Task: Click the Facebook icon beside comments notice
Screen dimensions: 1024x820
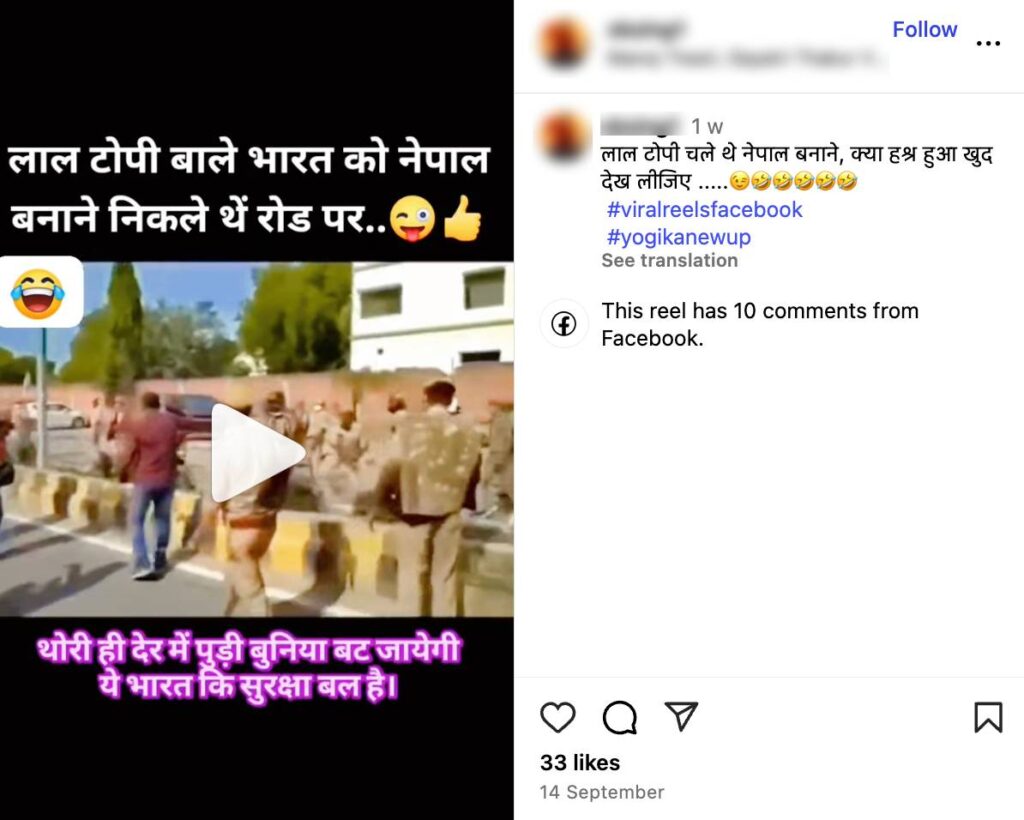Action: (564, 324)
